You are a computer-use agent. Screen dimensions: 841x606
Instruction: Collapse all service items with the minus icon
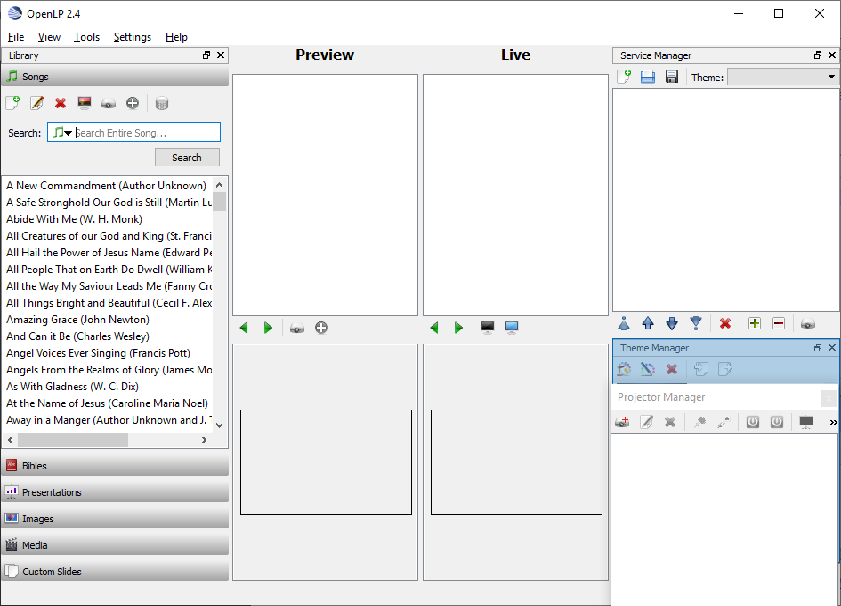click(778, 323)
